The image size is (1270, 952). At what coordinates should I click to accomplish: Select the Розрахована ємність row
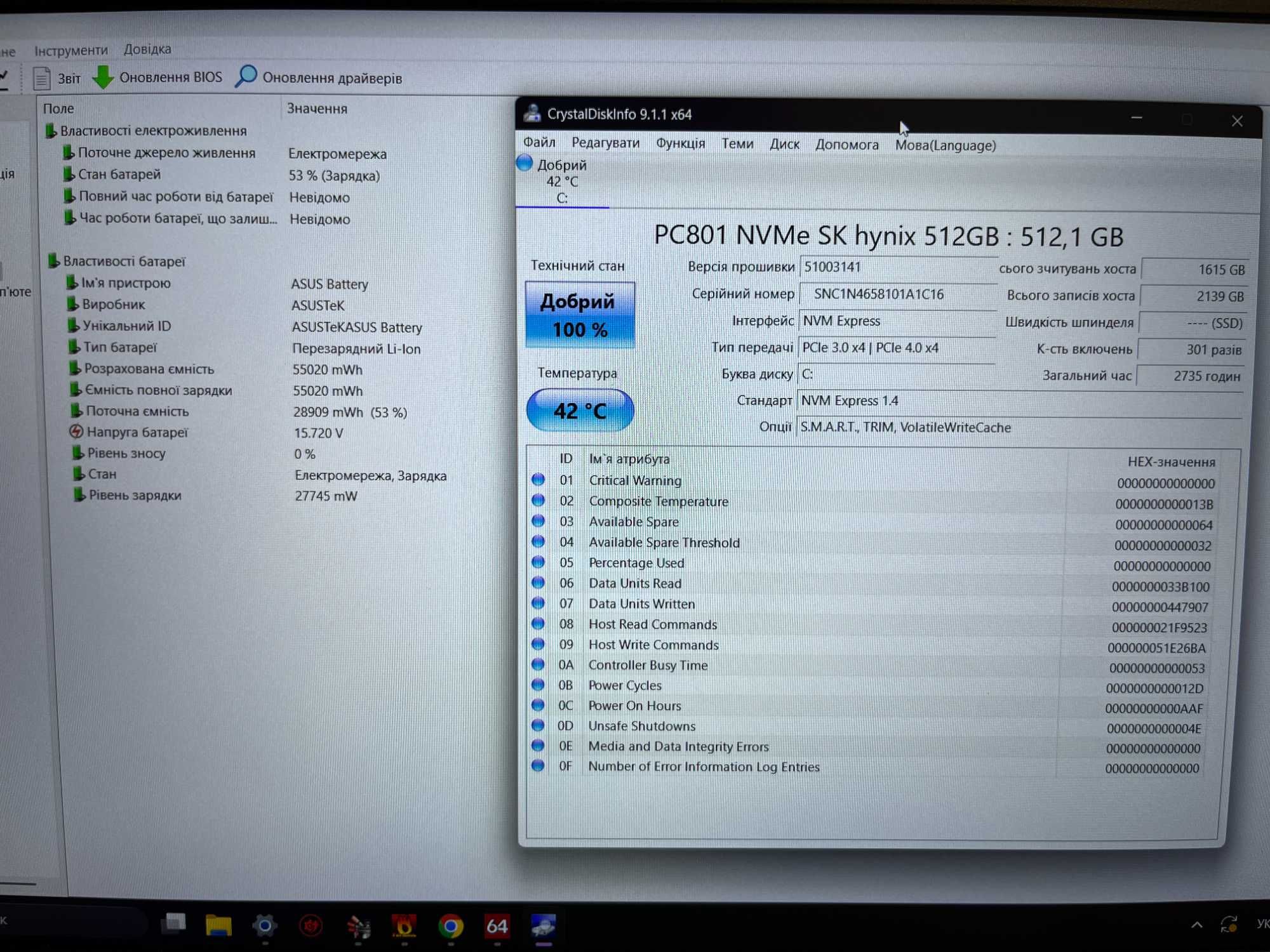pos(217,369)
